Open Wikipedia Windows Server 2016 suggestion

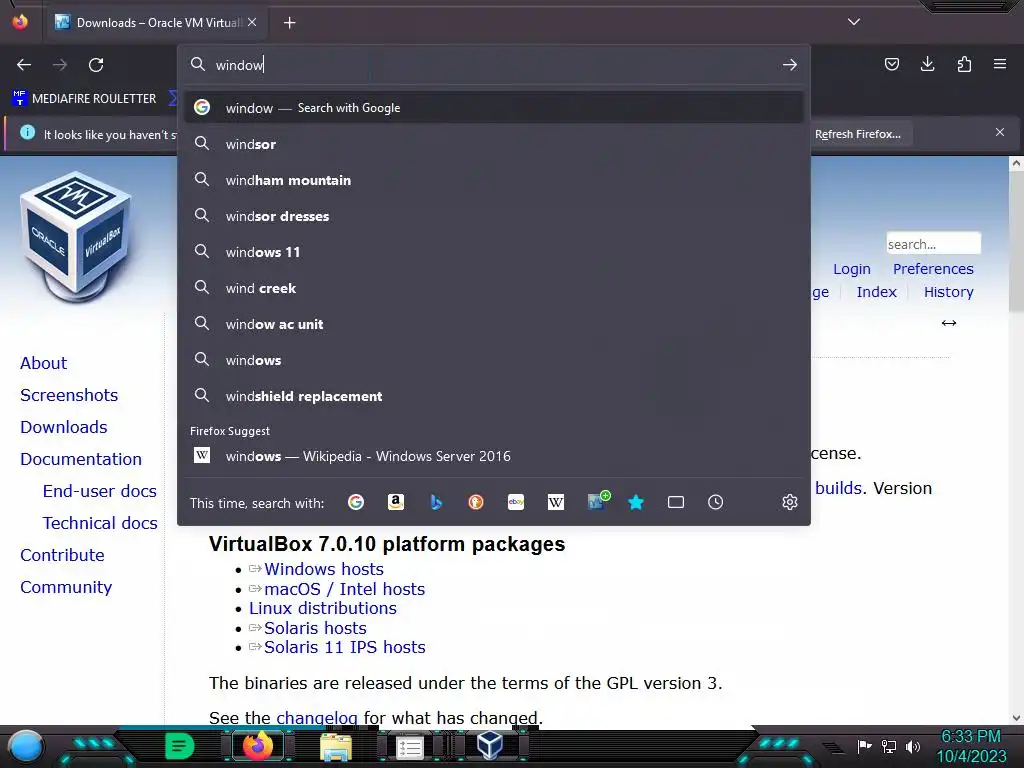coord(494,456)
